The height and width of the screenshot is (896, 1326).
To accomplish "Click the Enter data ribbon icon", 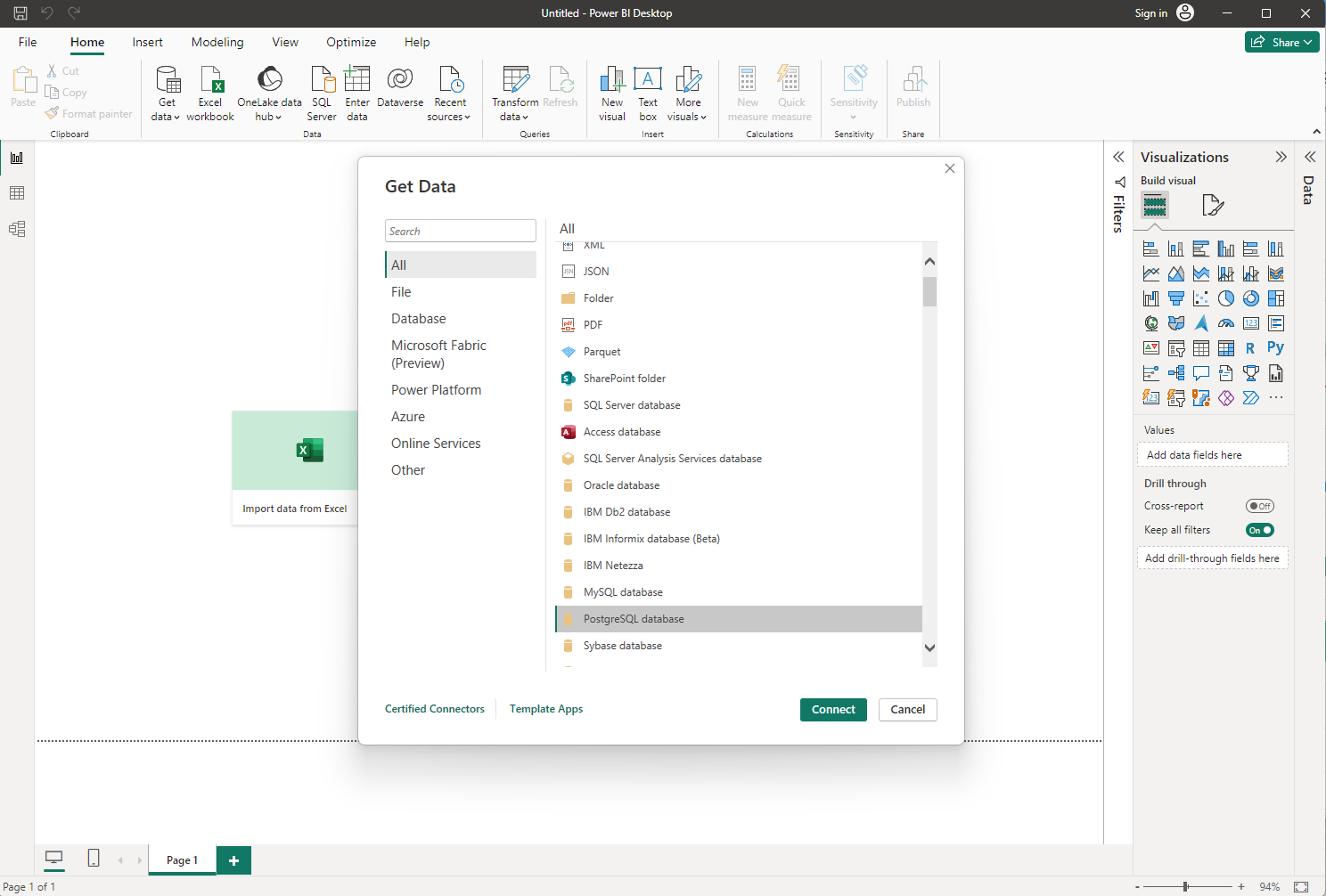I will coord(357,94).
